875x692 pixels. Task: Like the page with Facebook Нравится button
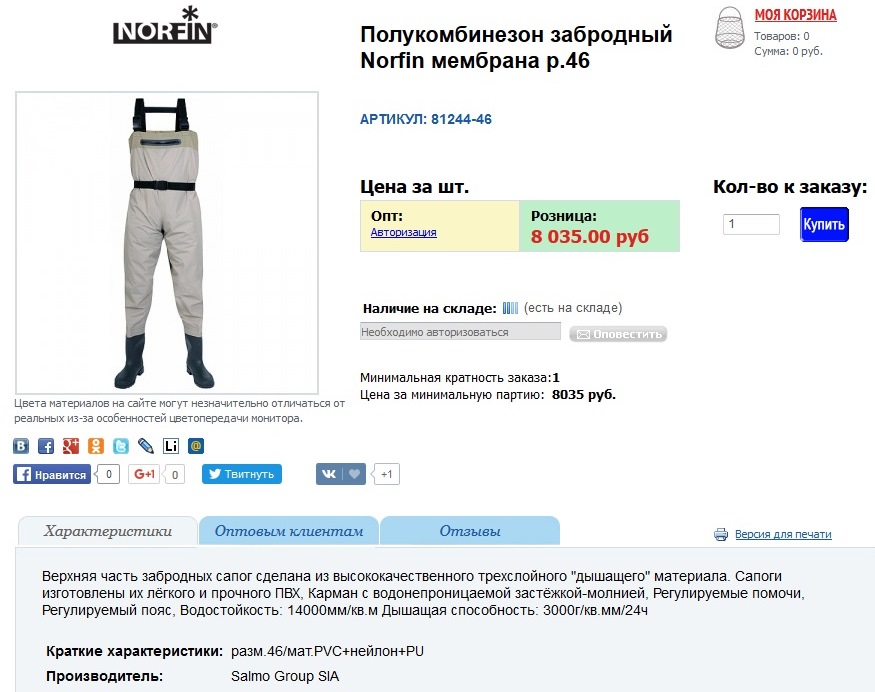pos(52,474)
